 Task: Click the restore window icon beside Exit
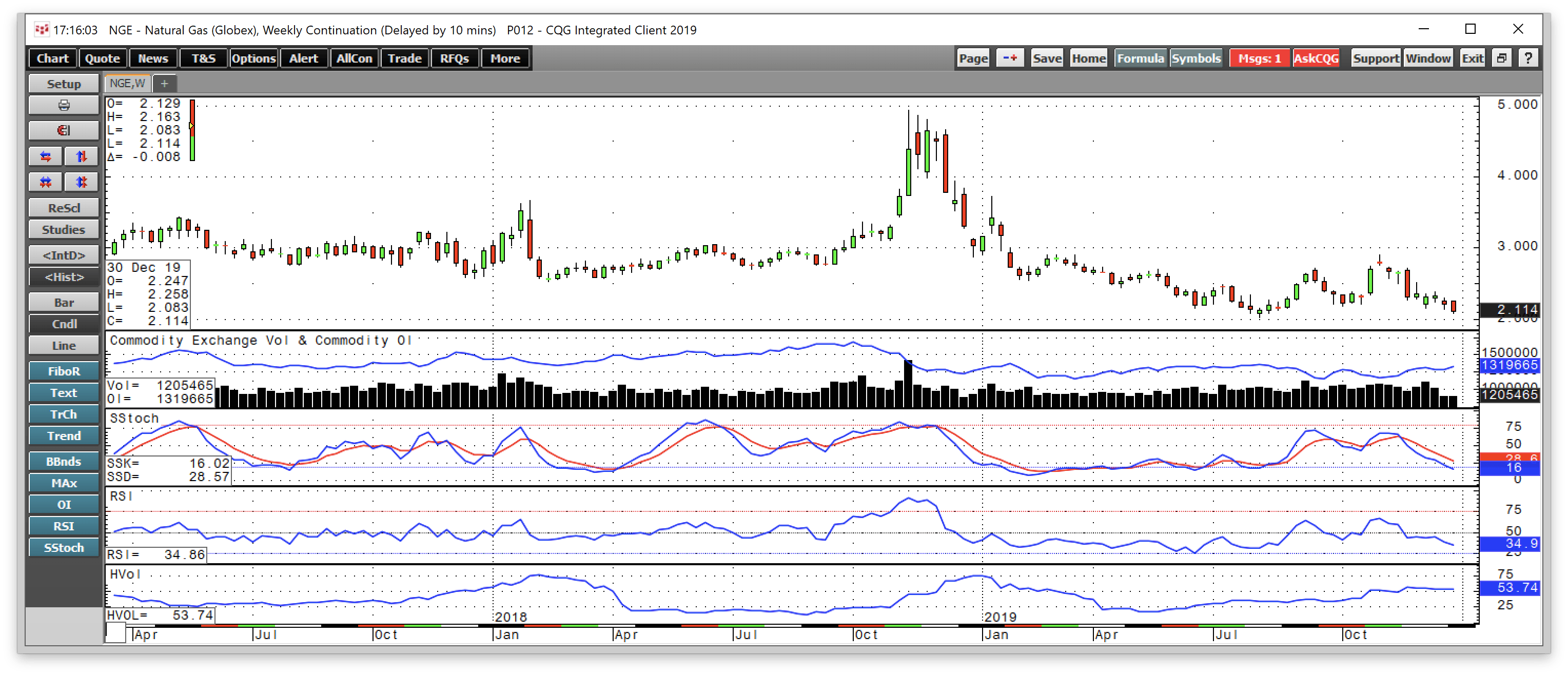click(1502, 58)
